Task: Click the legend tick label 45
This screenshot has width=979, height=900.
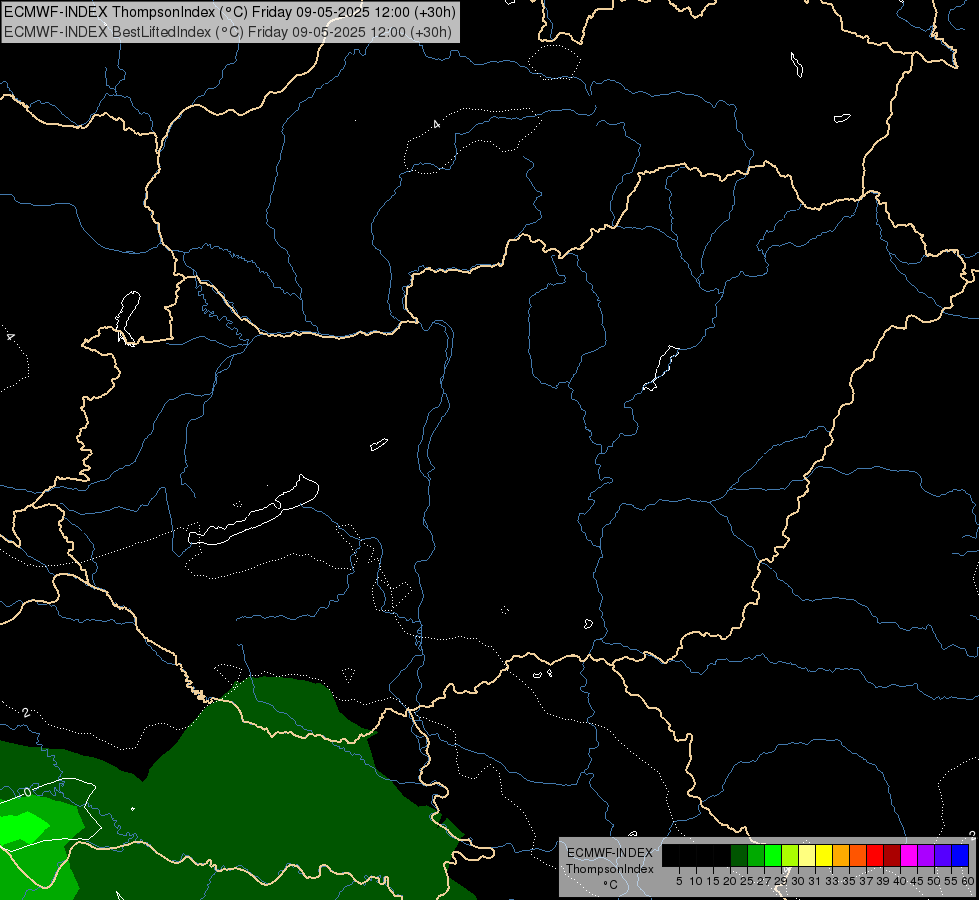Action: click(x=917, y=881)
